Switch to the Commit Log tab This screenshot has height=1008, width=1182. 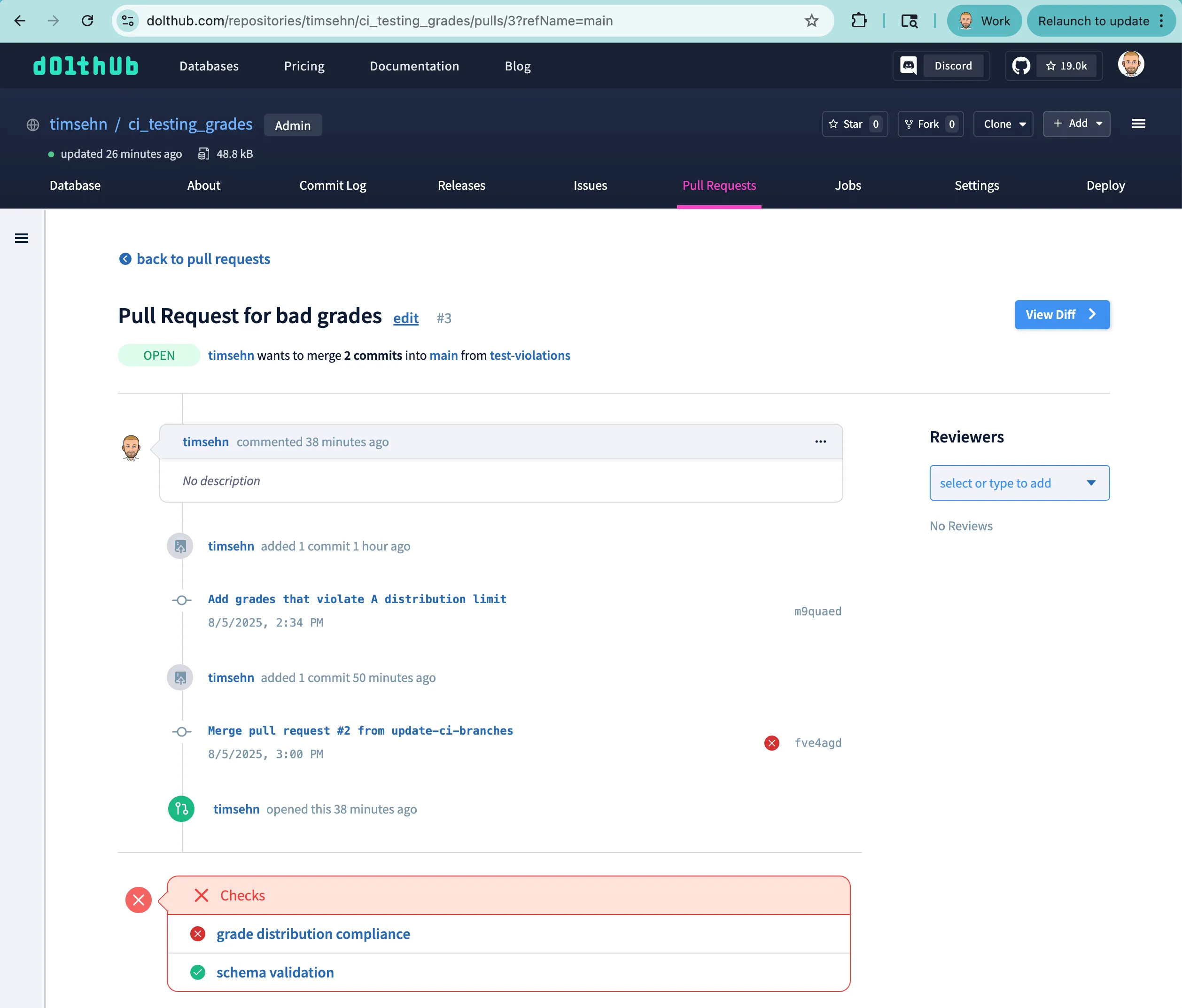click(333, 186)
